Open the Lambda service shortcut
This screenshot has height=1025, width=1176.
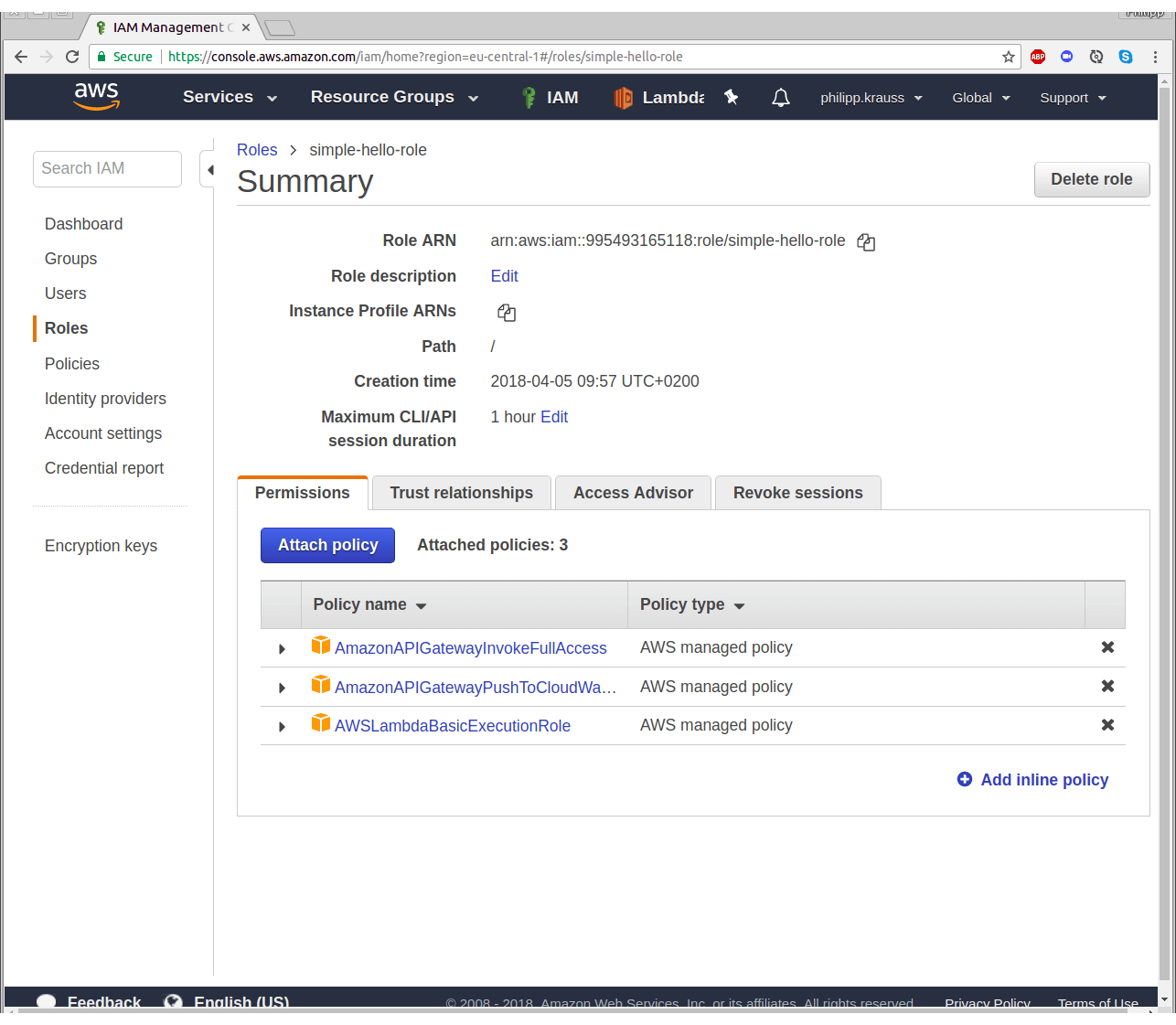660,98
